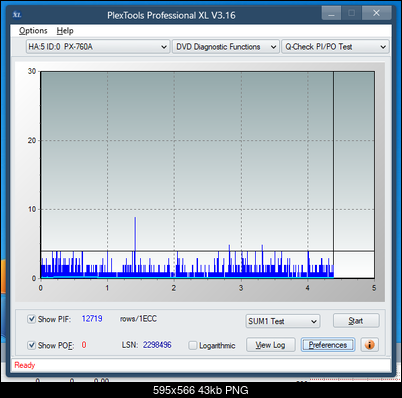402x398 pixels.
Task: Click the PIF value 12719
Action: pyautogui.click(x=92, y=319)
